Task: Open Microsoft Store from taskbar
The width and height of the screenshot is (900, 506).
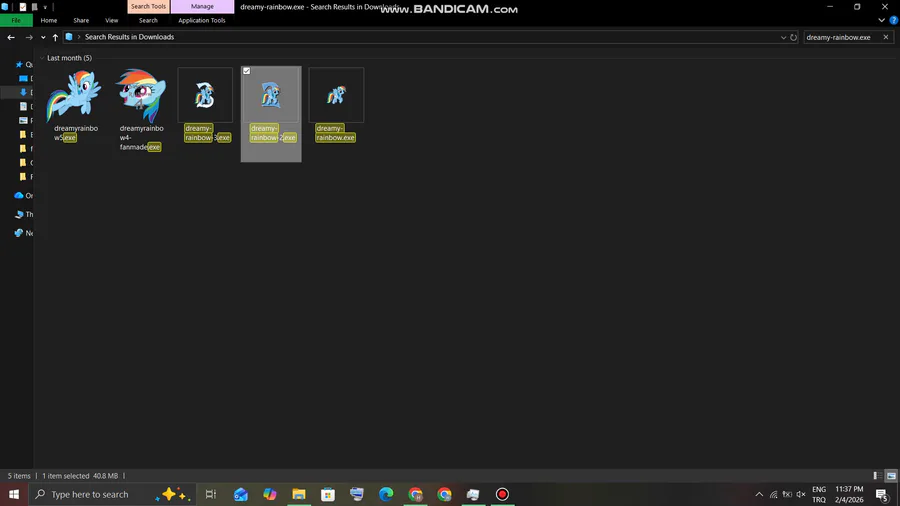Action: 328,495
